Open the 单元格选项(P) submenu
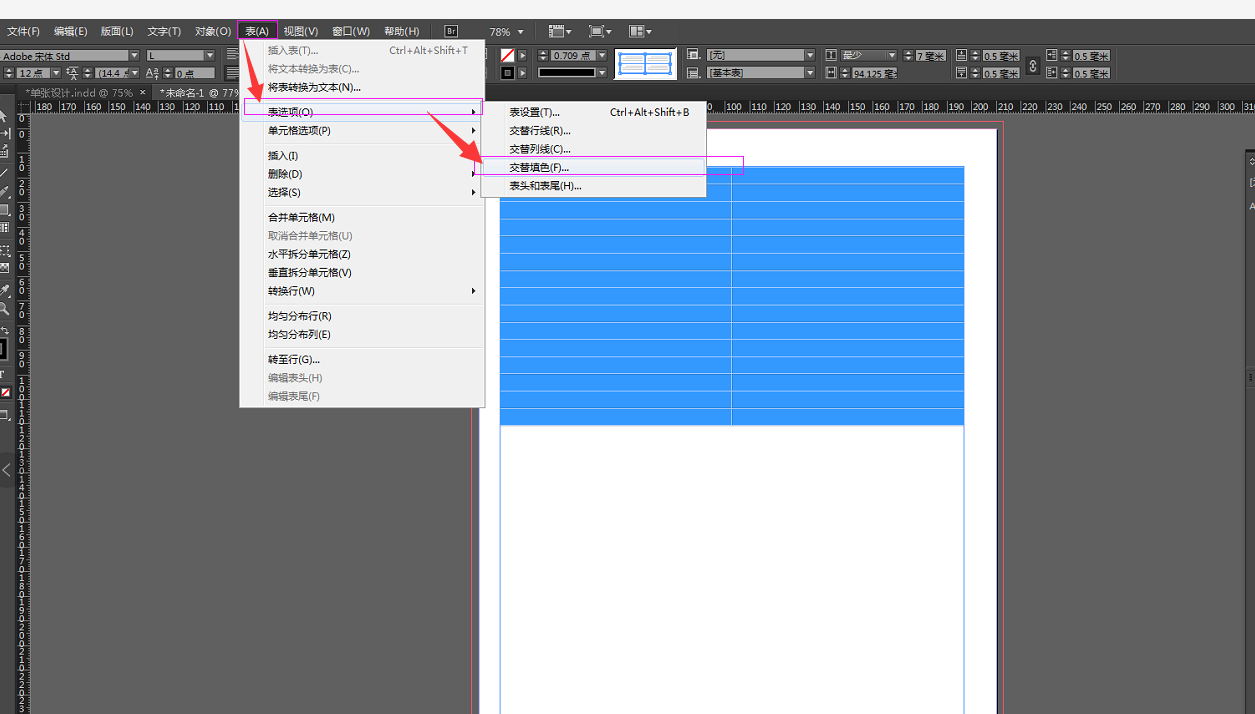Image resolution: width=1255 pixels, height=714 pixels. click(x=299, y=130)
